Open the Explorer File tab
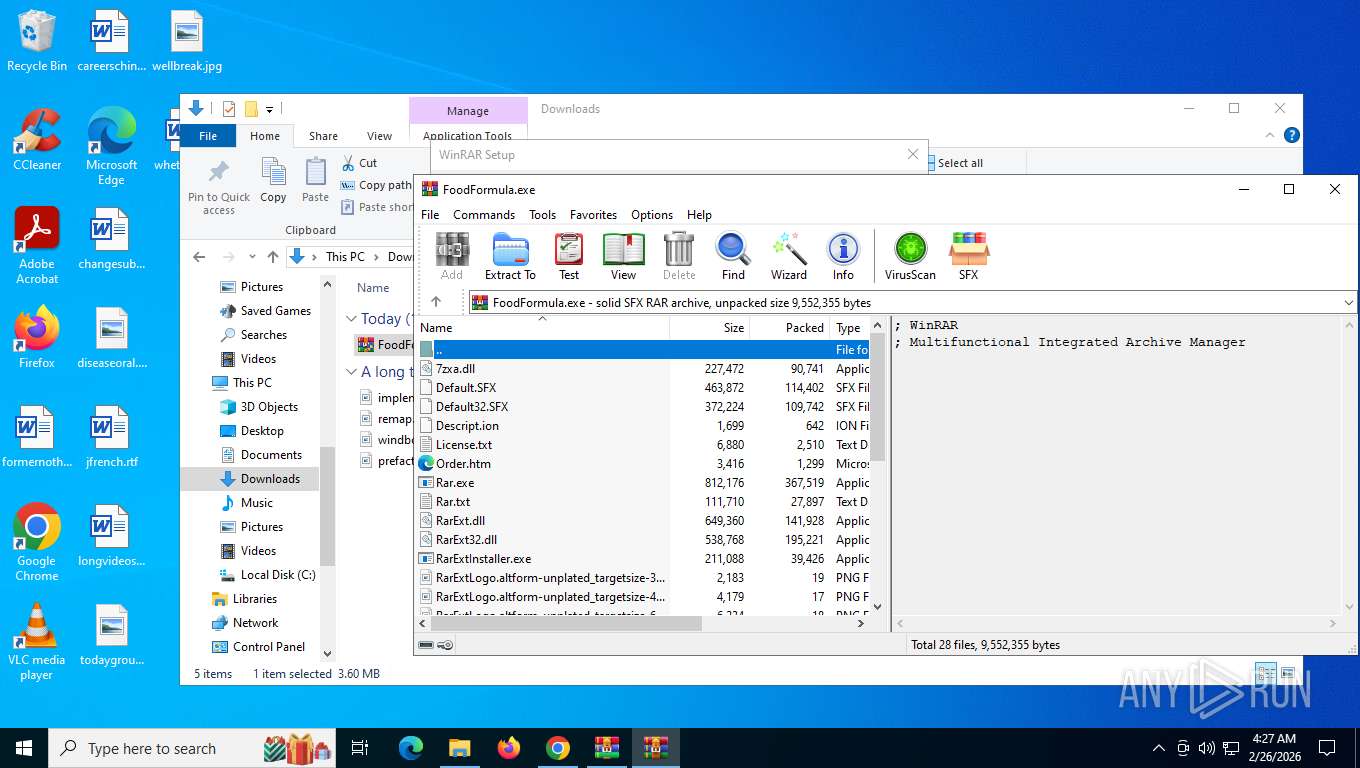Image resolution: width=1360 pixels, height=768 pixels. [208, 136]
